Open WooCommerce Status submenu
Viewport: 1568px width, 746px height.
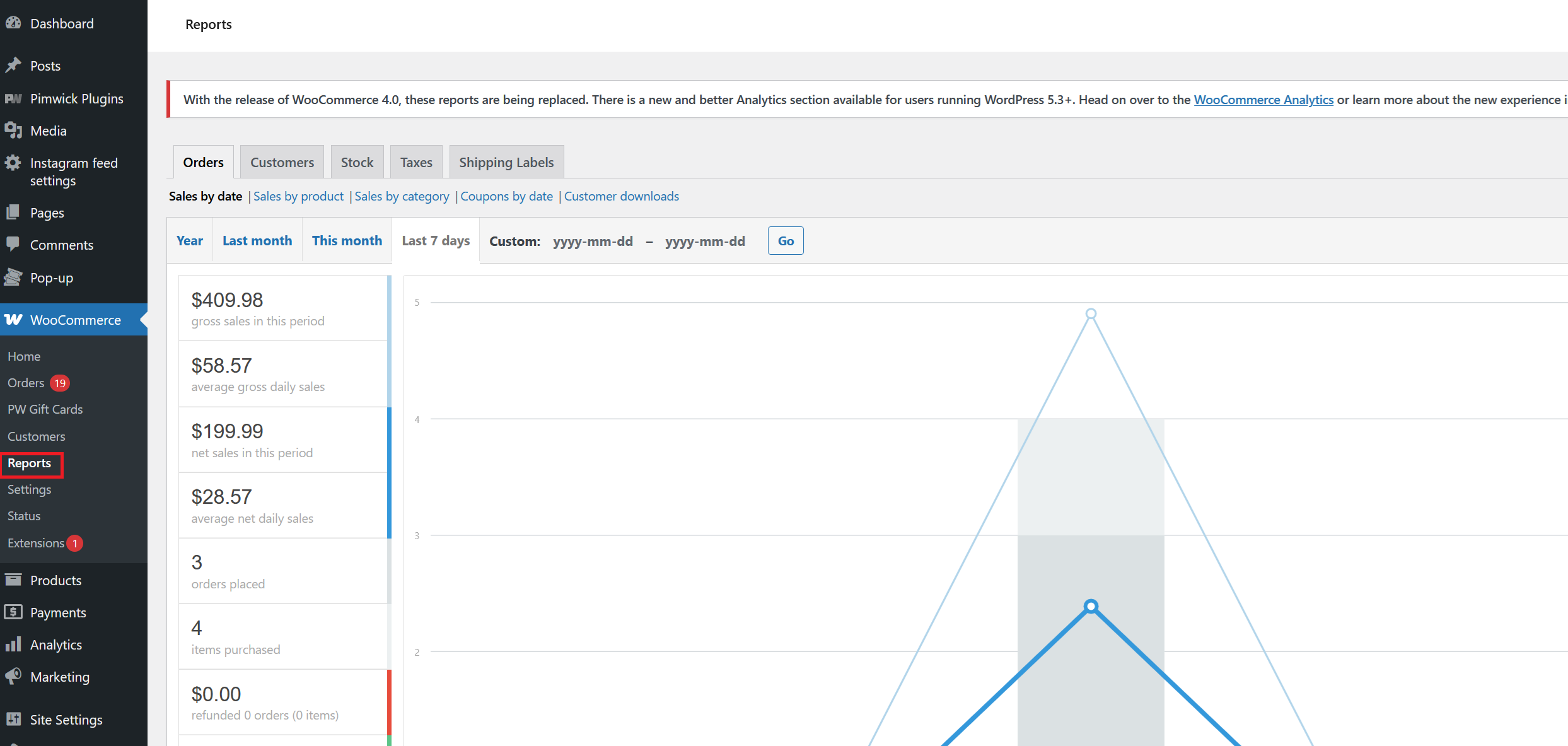tap(24, 516)
